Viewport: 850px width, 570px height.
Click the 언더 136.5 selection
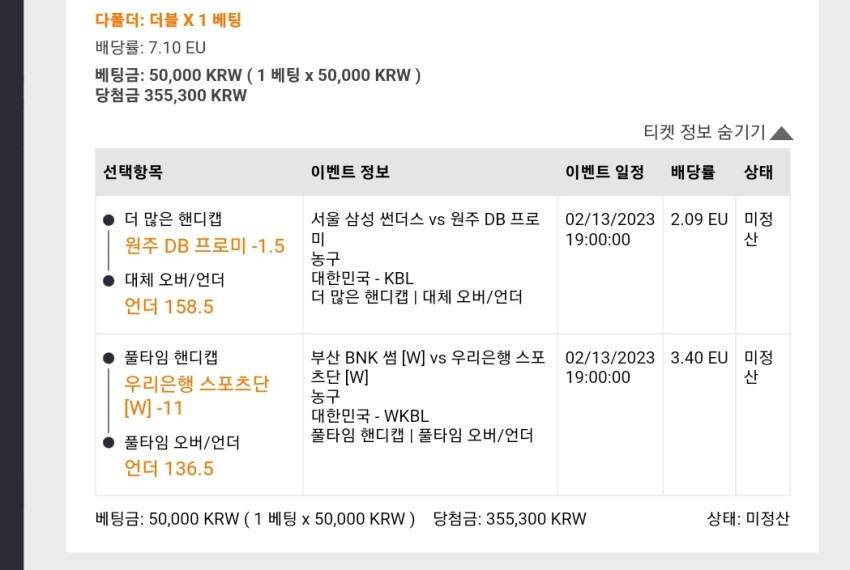(169, 469)
